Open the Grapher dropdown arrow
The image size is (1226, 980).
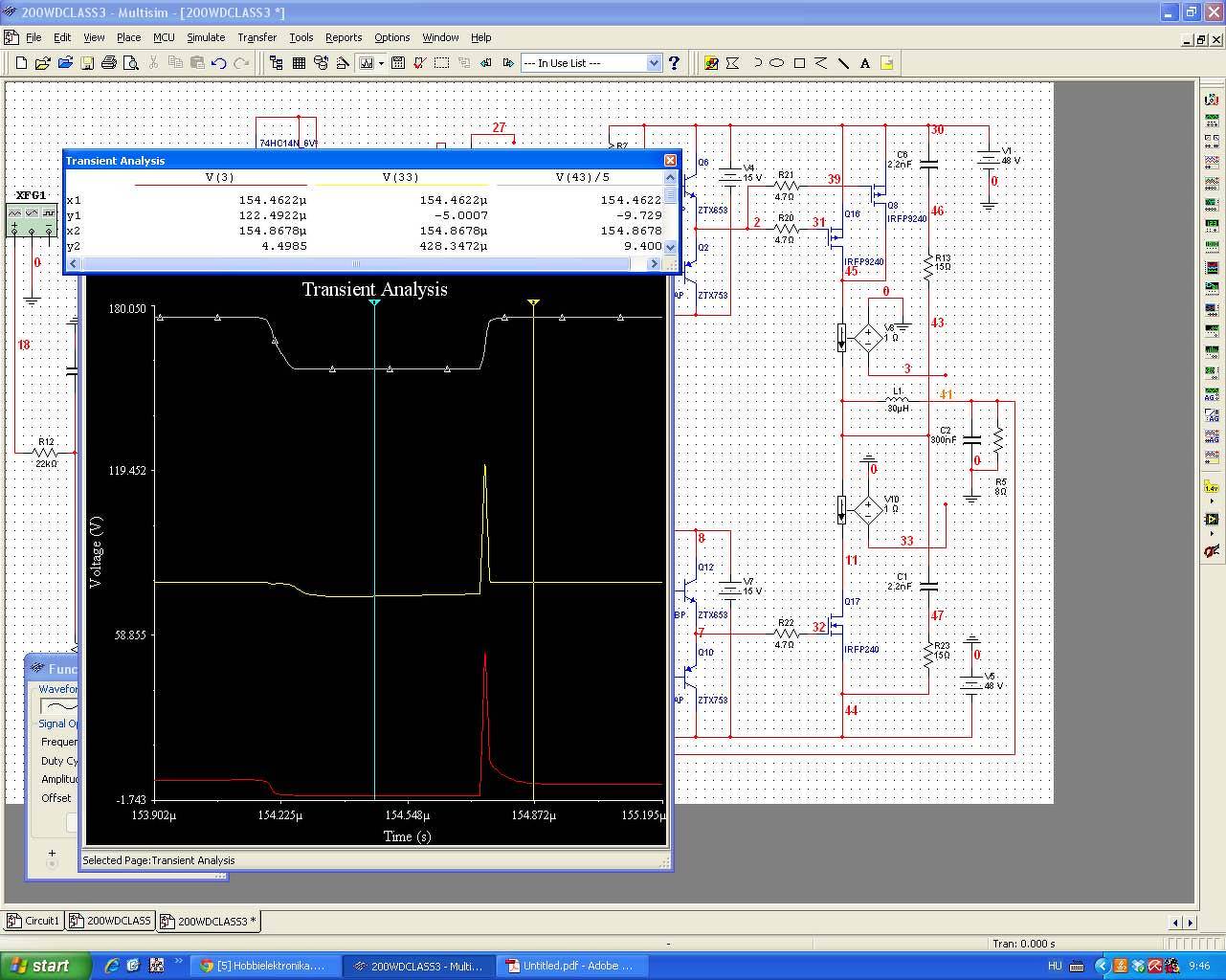381,63
